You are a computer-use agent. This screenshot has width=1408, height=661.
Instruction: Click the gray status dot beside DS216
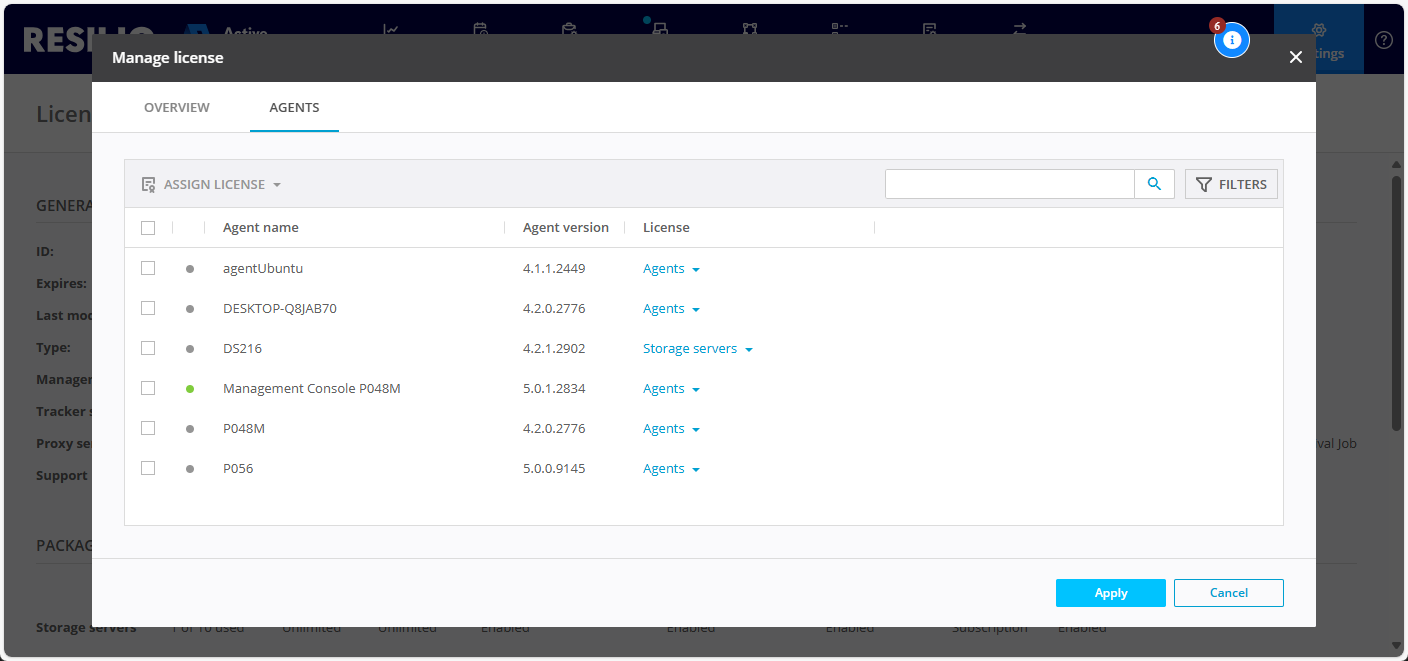(x=190, y=349)
